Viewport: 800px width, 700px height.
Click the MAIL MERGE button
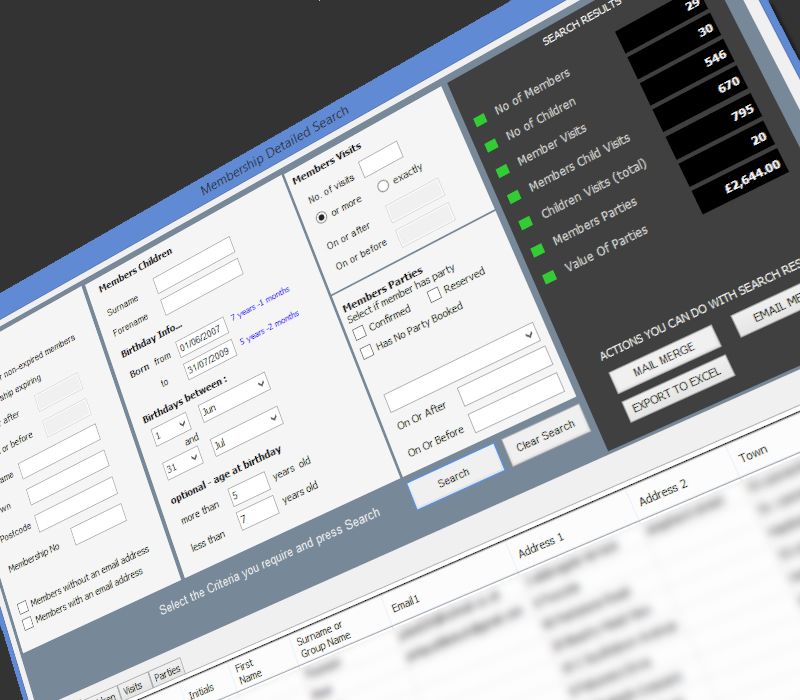665,360
